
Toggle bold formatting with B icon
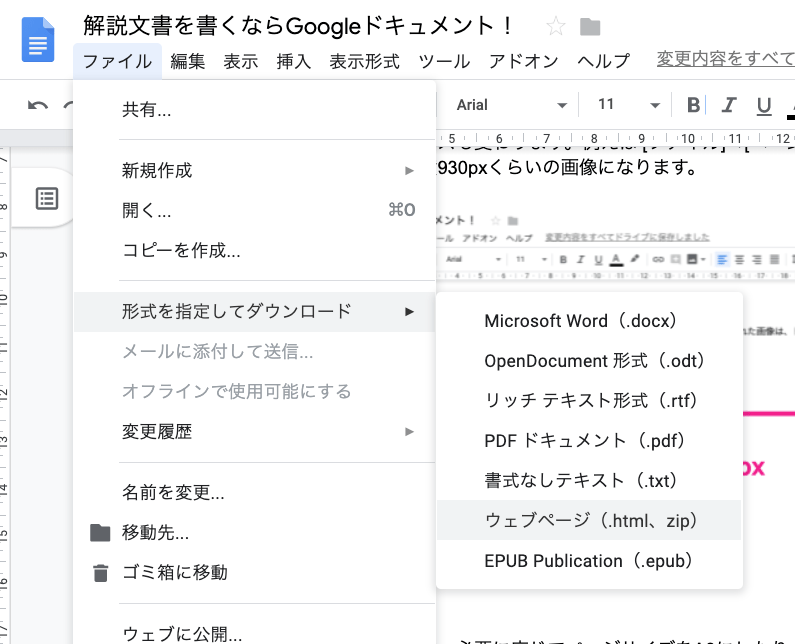click(694, 105)
